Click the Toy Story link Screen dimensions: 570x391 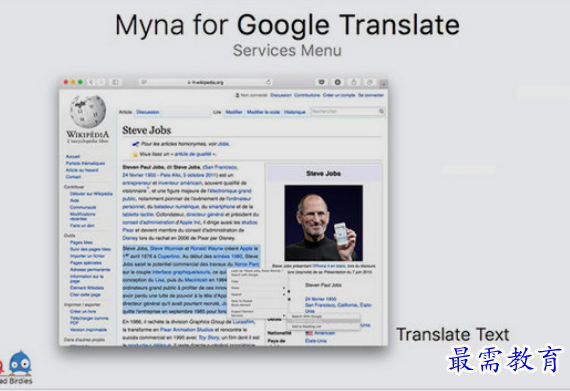209,338
